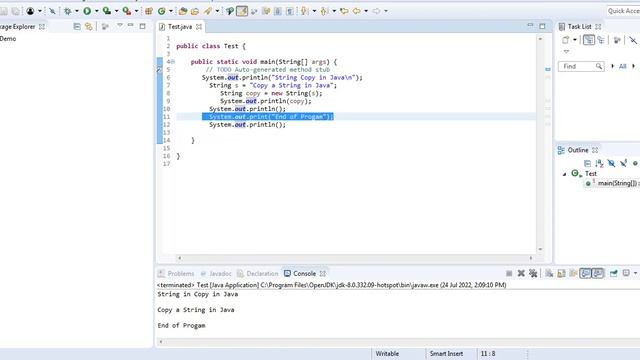Select the Package Explorer tab
The image size is (640, 360).
(x=18, y=27)
